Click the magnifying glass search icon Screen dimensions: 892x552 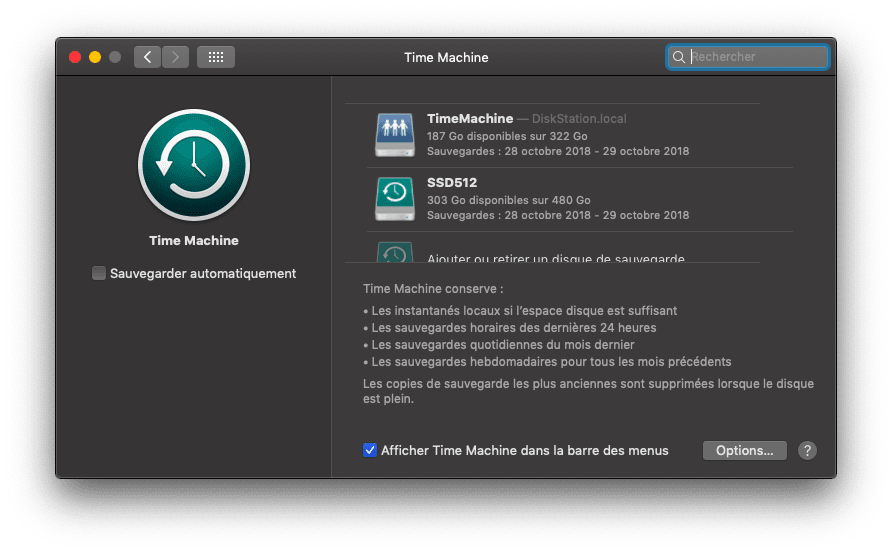679,57
